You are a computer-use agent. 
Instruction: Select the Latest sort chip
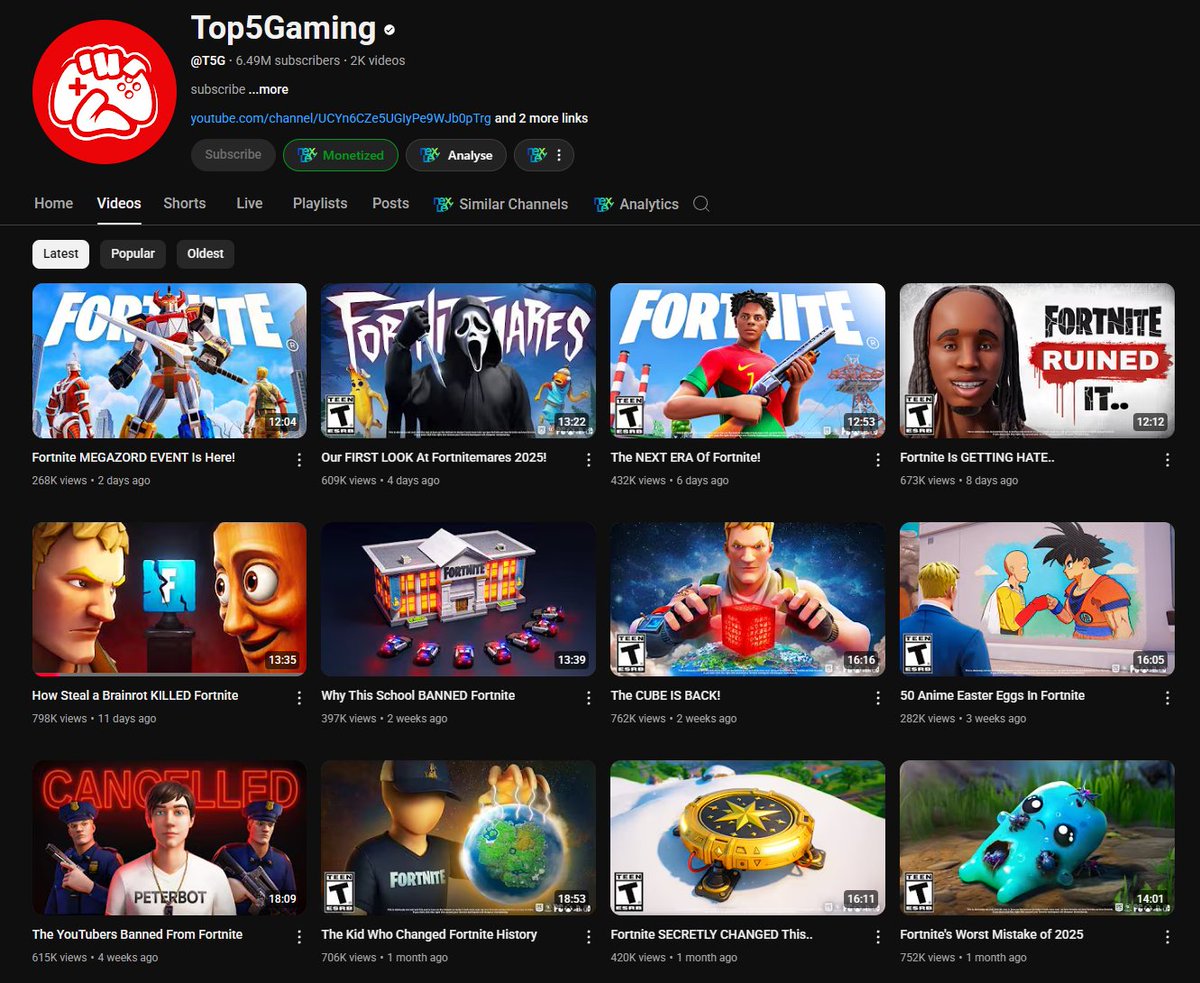click(x=61, y=254)
